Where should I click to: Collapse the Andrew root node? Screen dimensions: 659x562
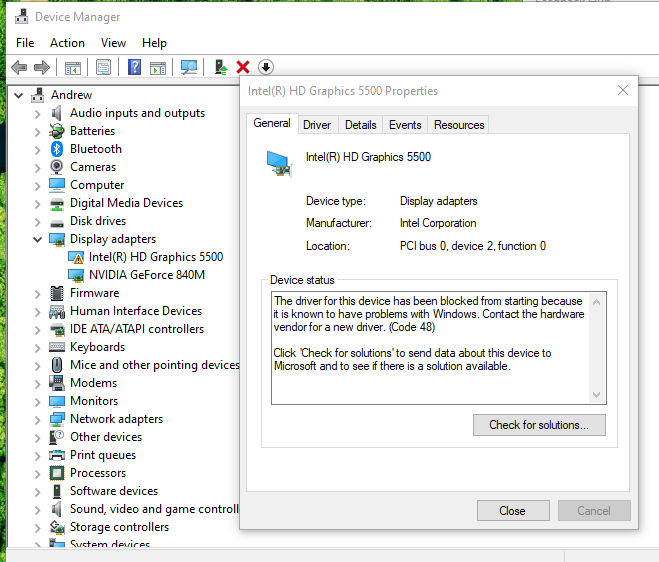(x=18, y=95)
